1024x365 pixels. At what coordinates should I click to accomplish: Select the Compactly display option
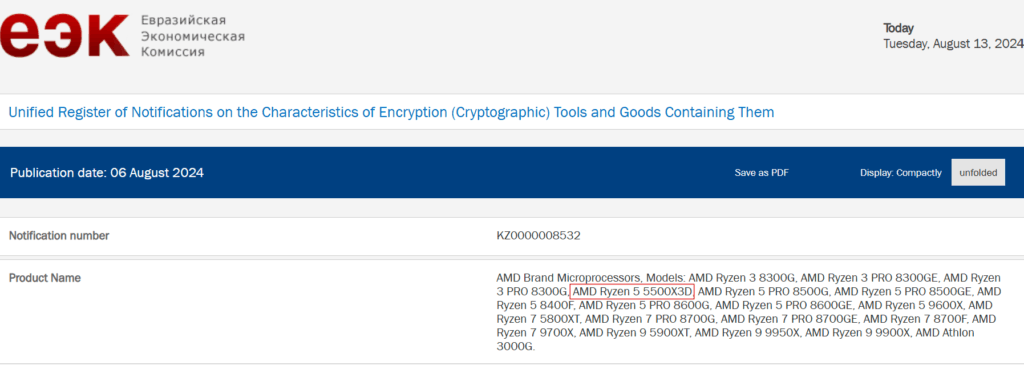919,173
